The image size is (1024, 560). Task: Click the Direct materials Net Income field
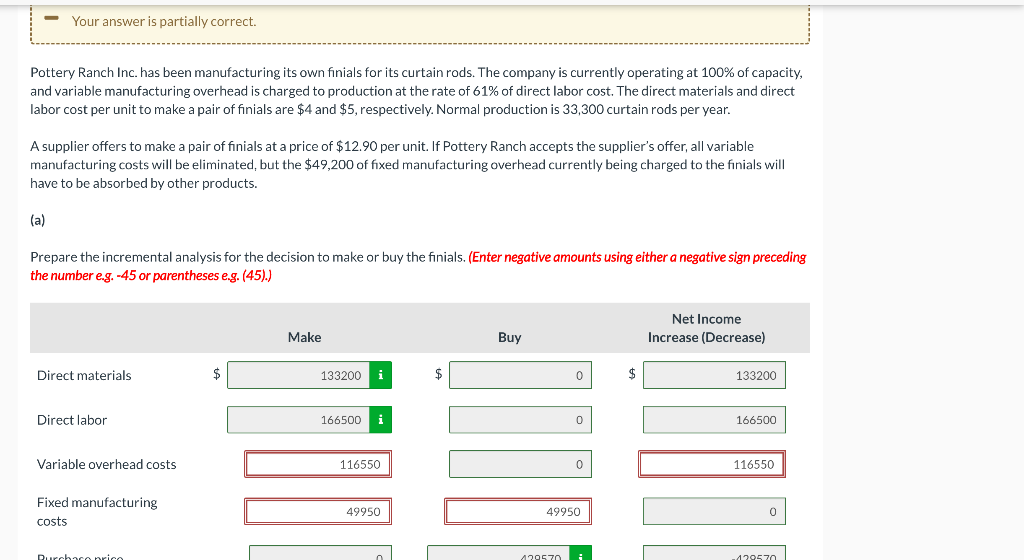[x=714, y=375]
